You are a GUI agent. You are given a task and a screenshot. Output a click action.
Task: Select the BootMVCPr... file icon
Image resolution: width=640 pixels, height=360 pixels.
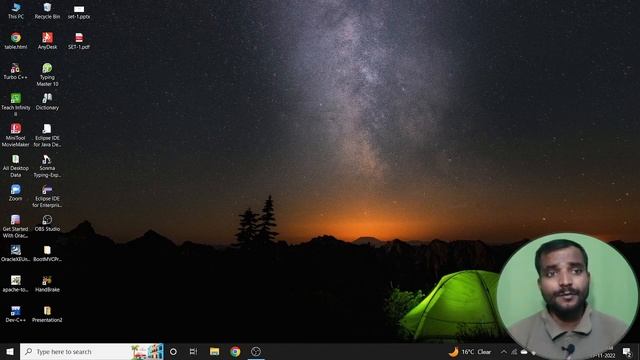coord(47,253)
